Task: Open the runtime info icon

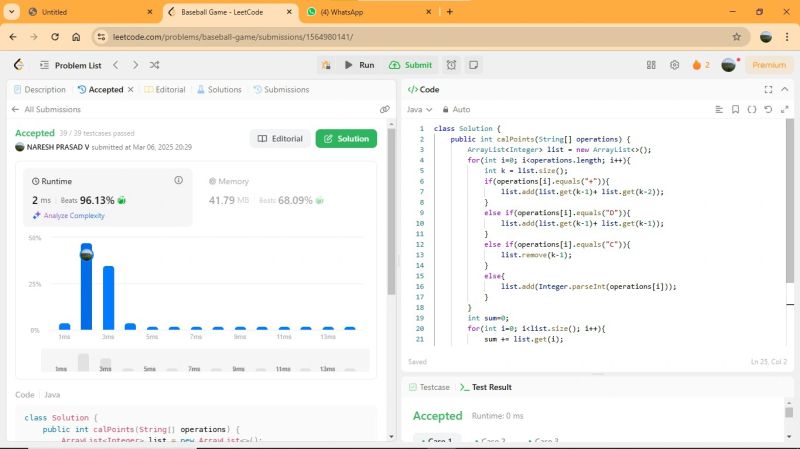Action: (x=179, y=180)
